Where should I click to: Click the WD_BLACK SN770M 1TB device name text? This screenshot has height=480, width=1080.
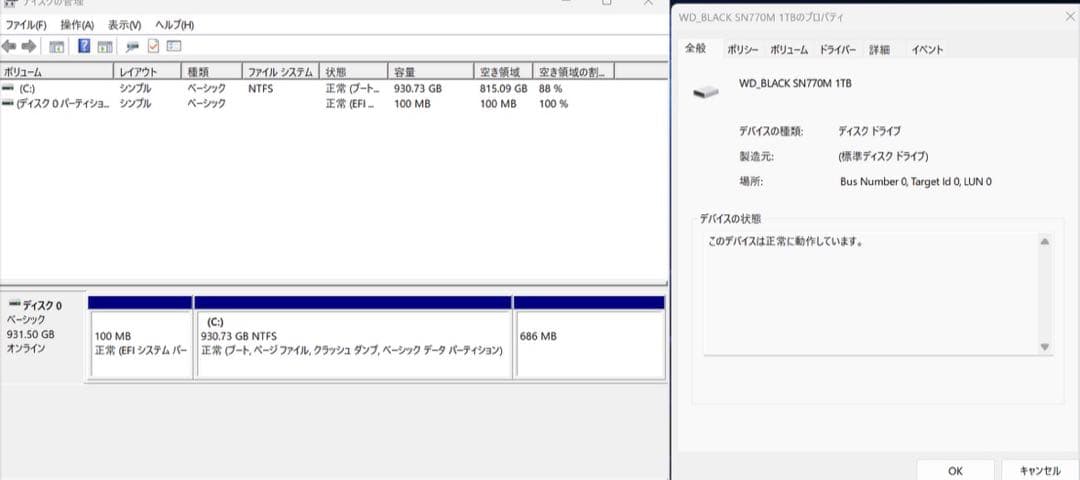795,83
